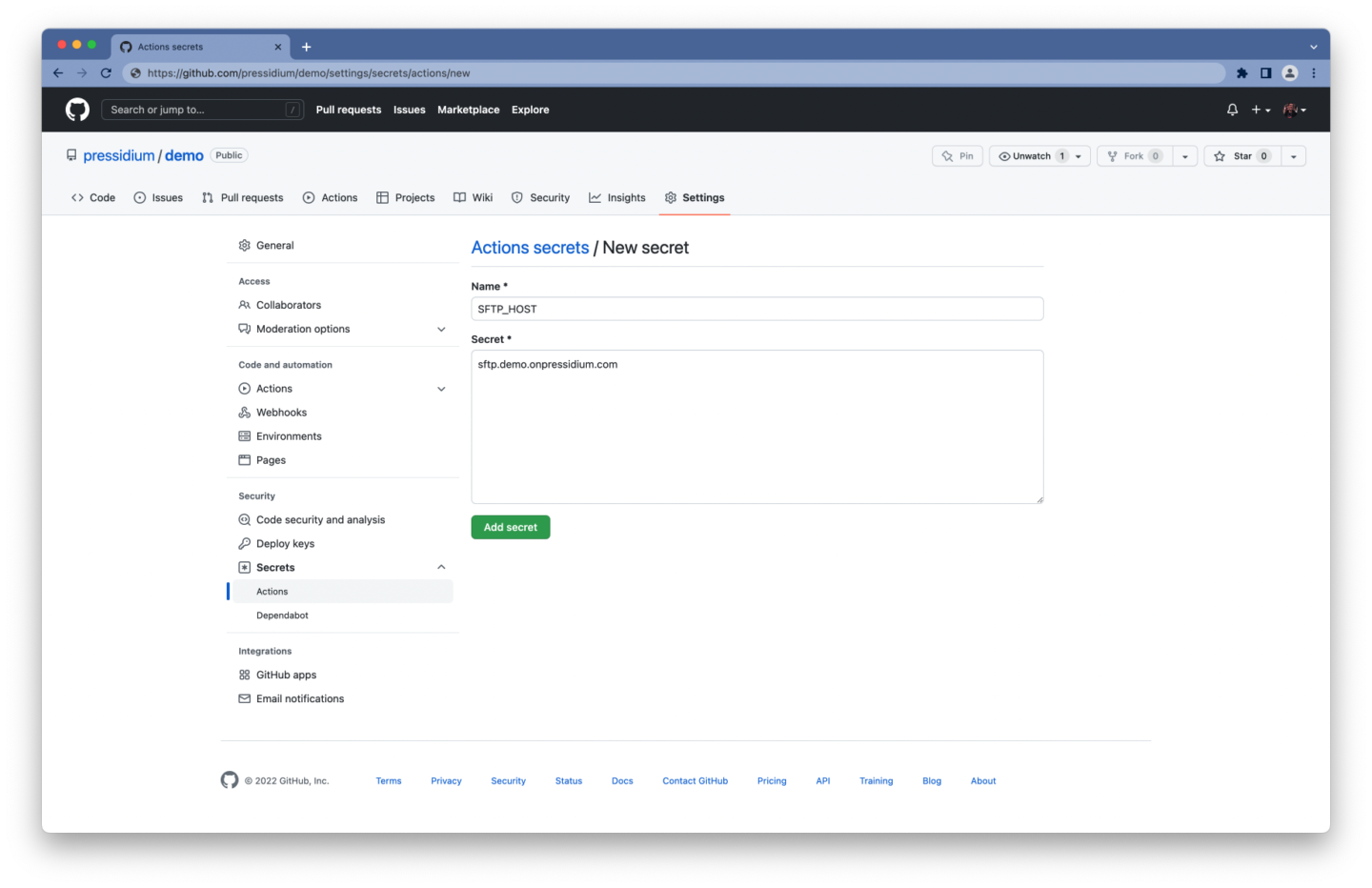1372x888 pixels.
Task: Open the plus create-new menu
Action: (1261, 110)
